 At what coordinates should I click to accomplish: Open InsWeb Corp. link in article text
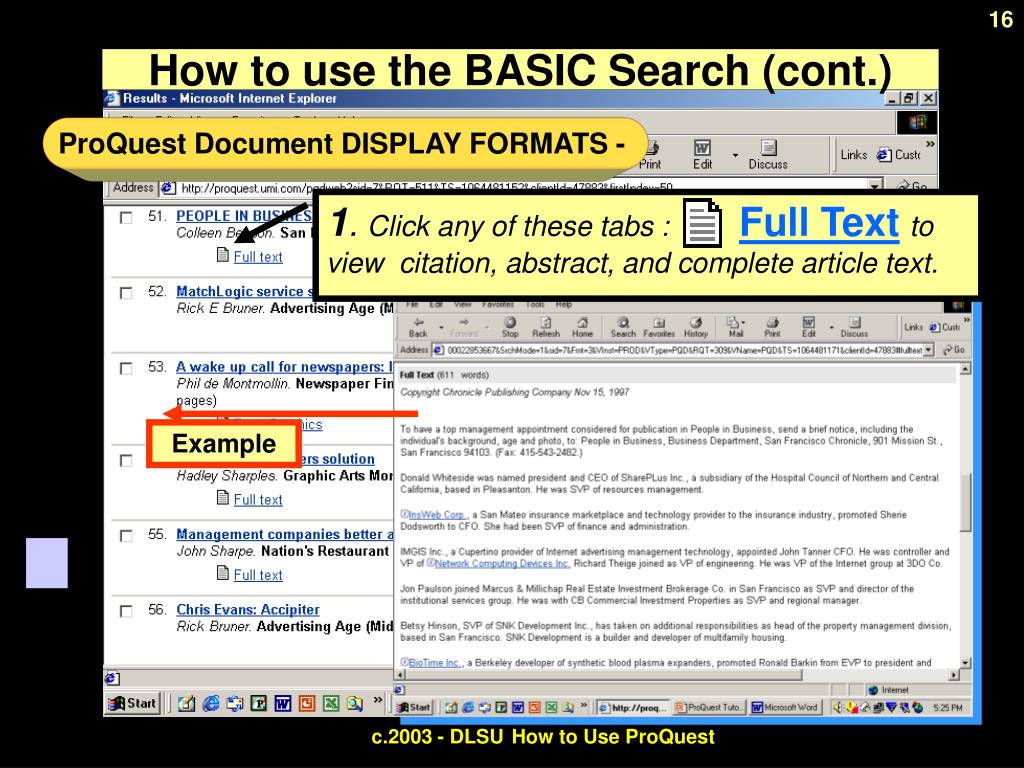pyautogui.click(x=438, y=515)
